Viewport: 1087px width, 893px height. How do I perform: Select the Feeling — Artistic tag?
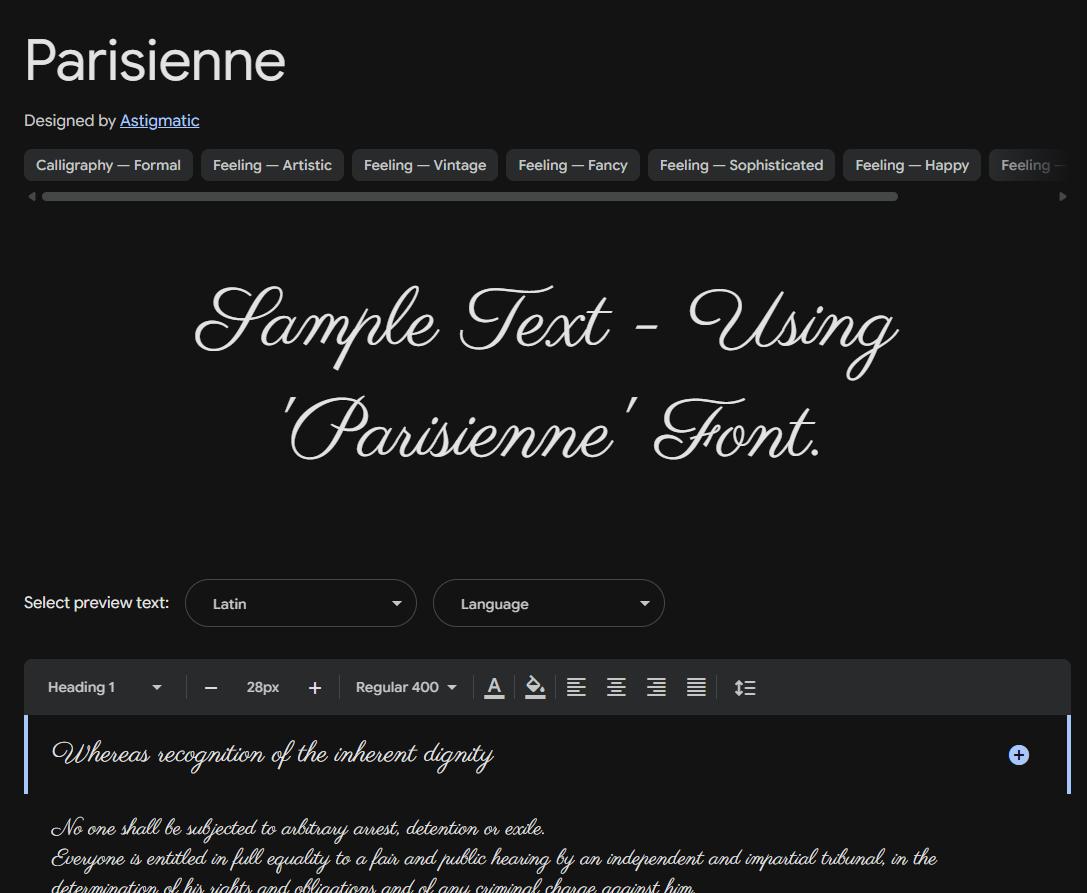[x=272, y=165]
